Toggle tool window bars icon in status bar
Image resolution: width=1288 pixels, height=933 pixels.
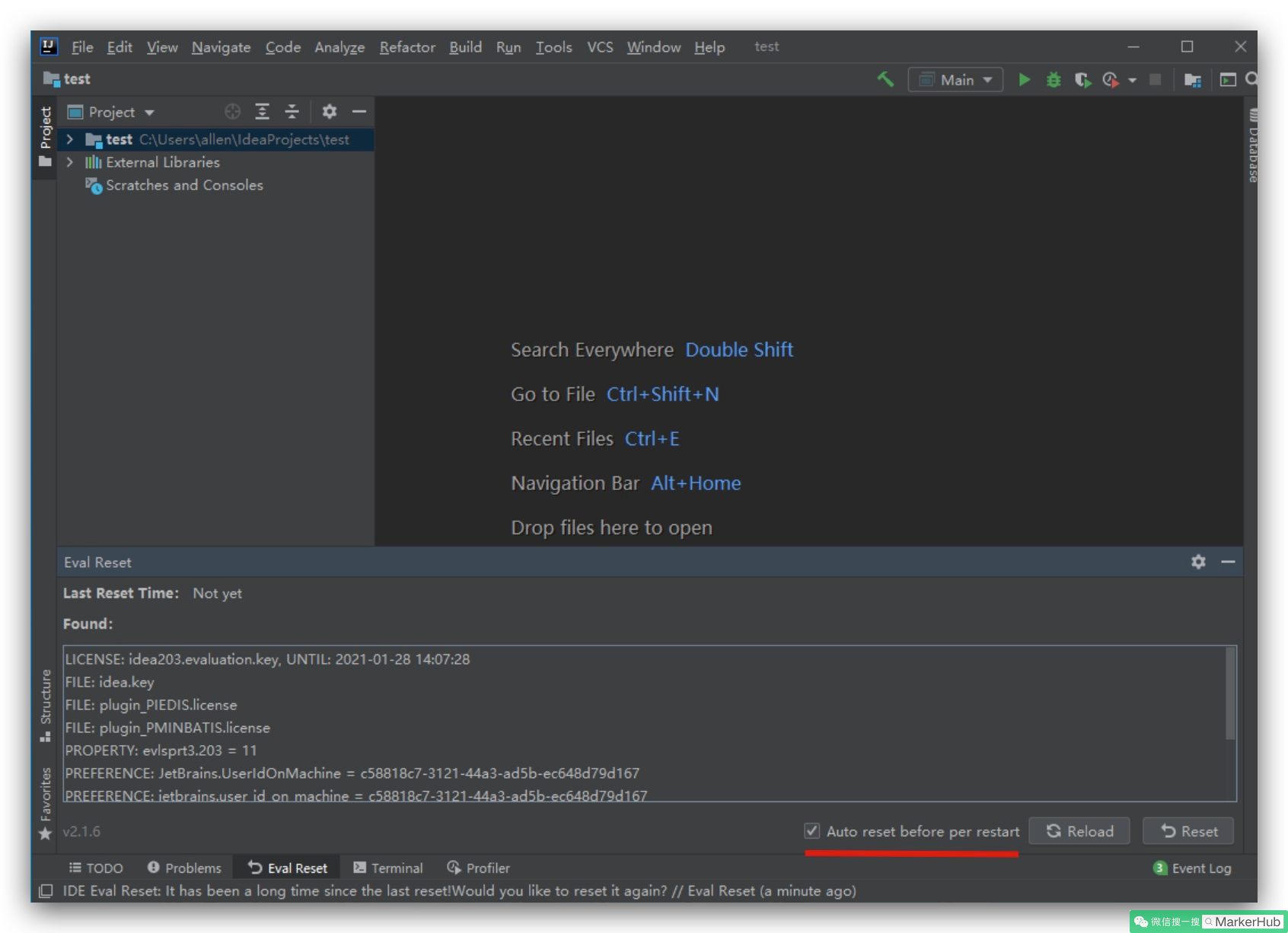[46, 890]
